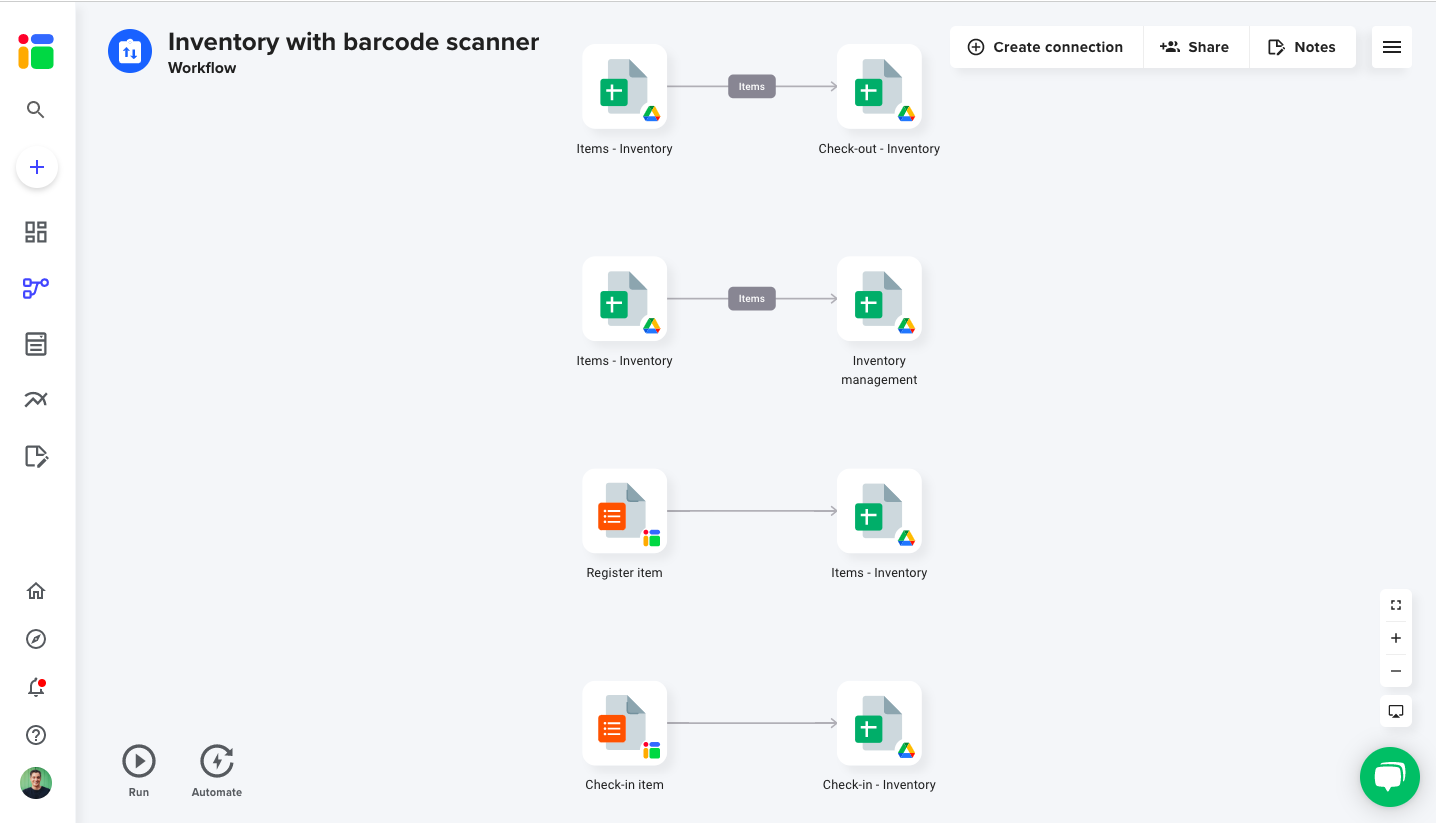This screenshot has width=1436, height=823.
Task: Click the Share button
Action: pyautogui.click(x=1195, y=47)
